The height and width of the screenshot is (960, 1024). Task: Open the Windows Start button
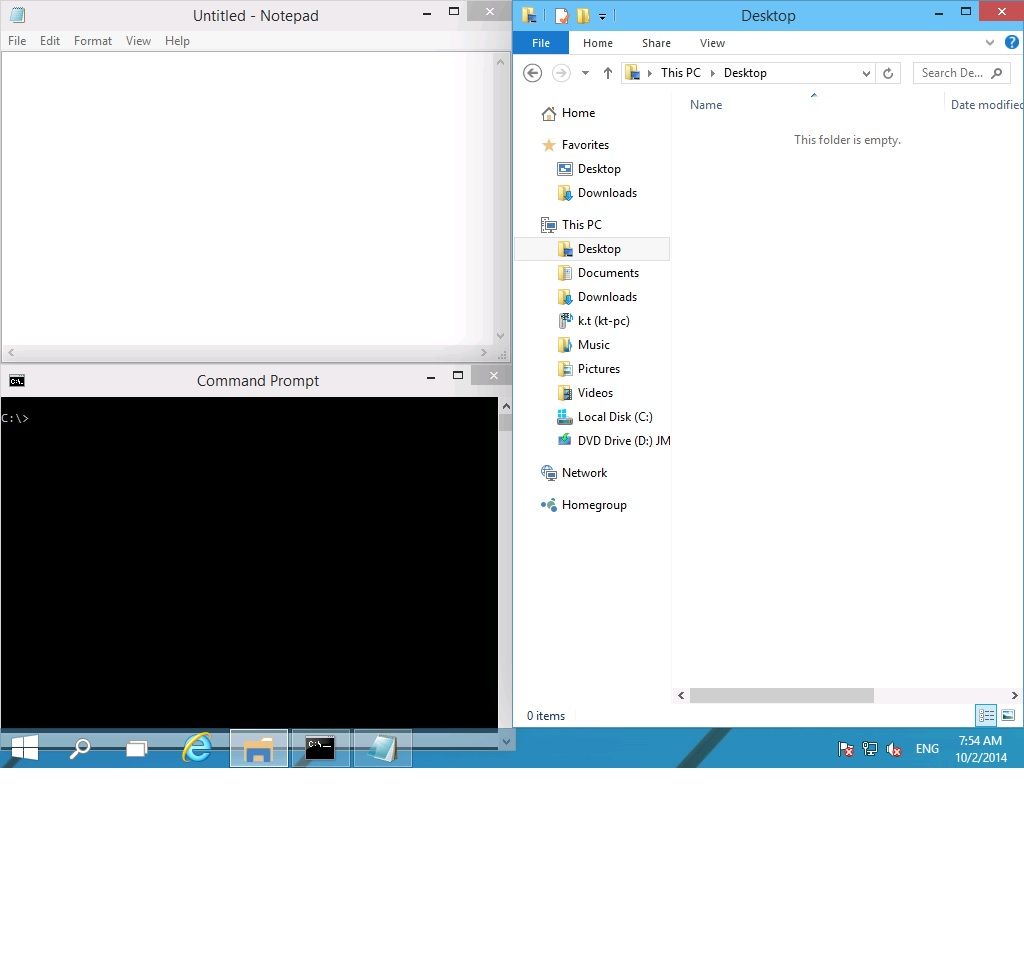(25, 748)
